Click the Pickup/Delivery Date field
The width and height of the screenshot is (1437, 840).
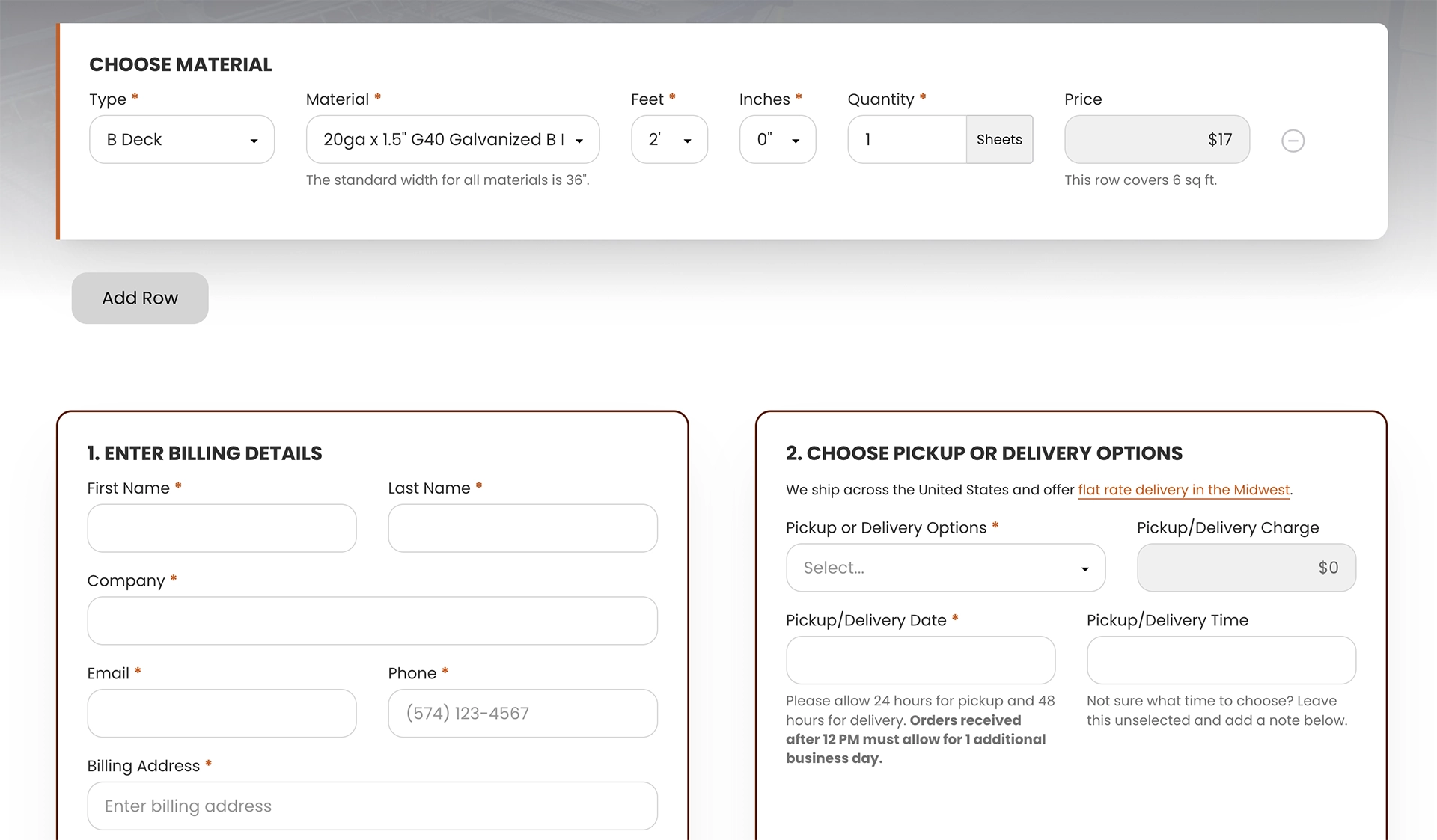coord(920,660)
